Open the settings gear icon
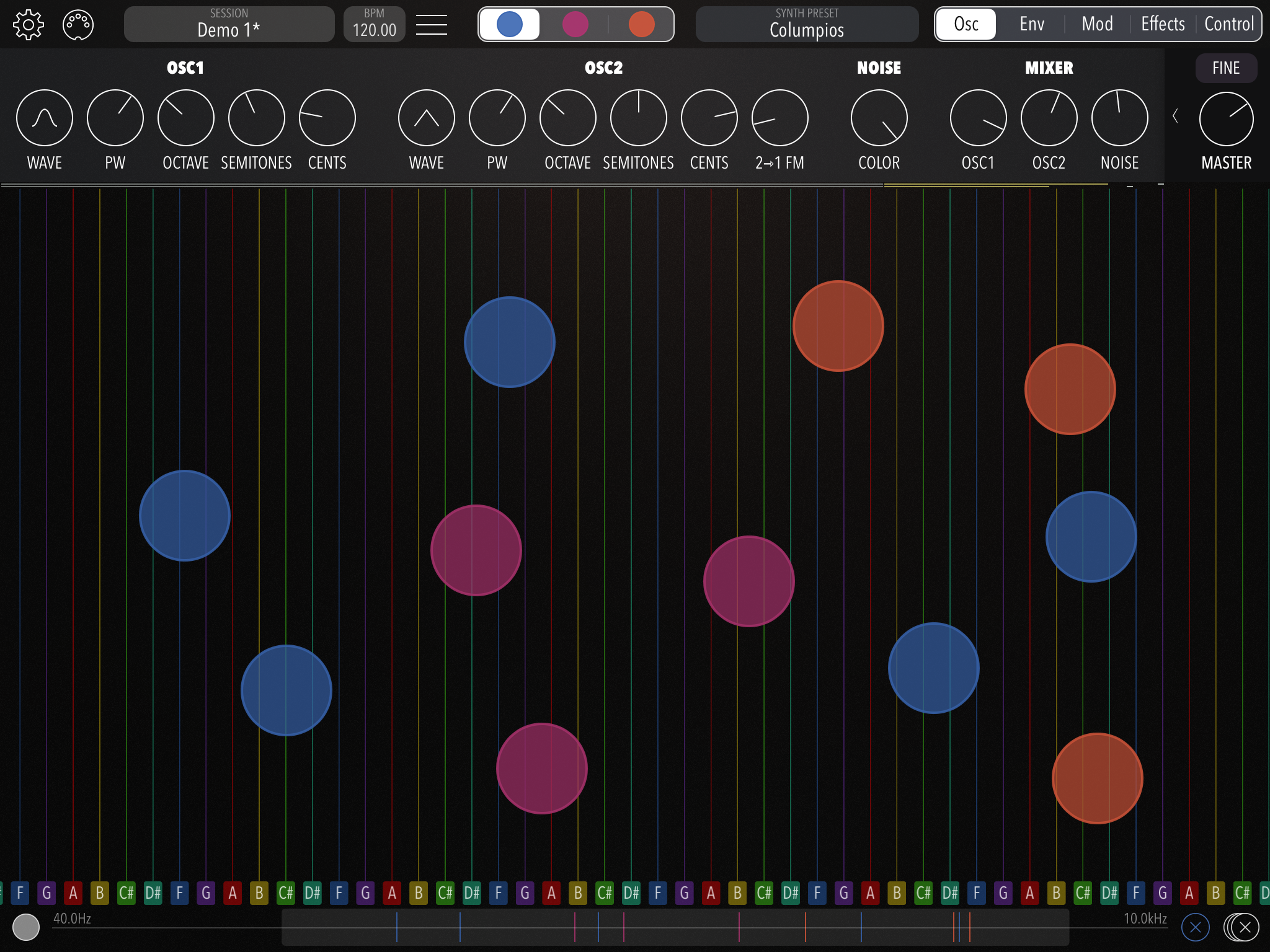1270x952 pixels. 29,25
